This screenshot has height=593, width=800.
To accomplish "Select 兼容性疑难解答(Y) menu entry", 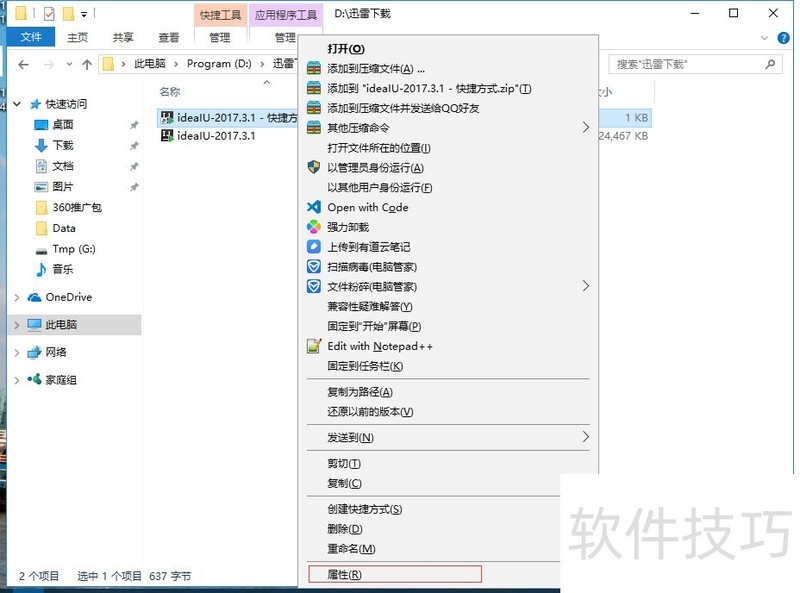I will click(x=370, y=306).
